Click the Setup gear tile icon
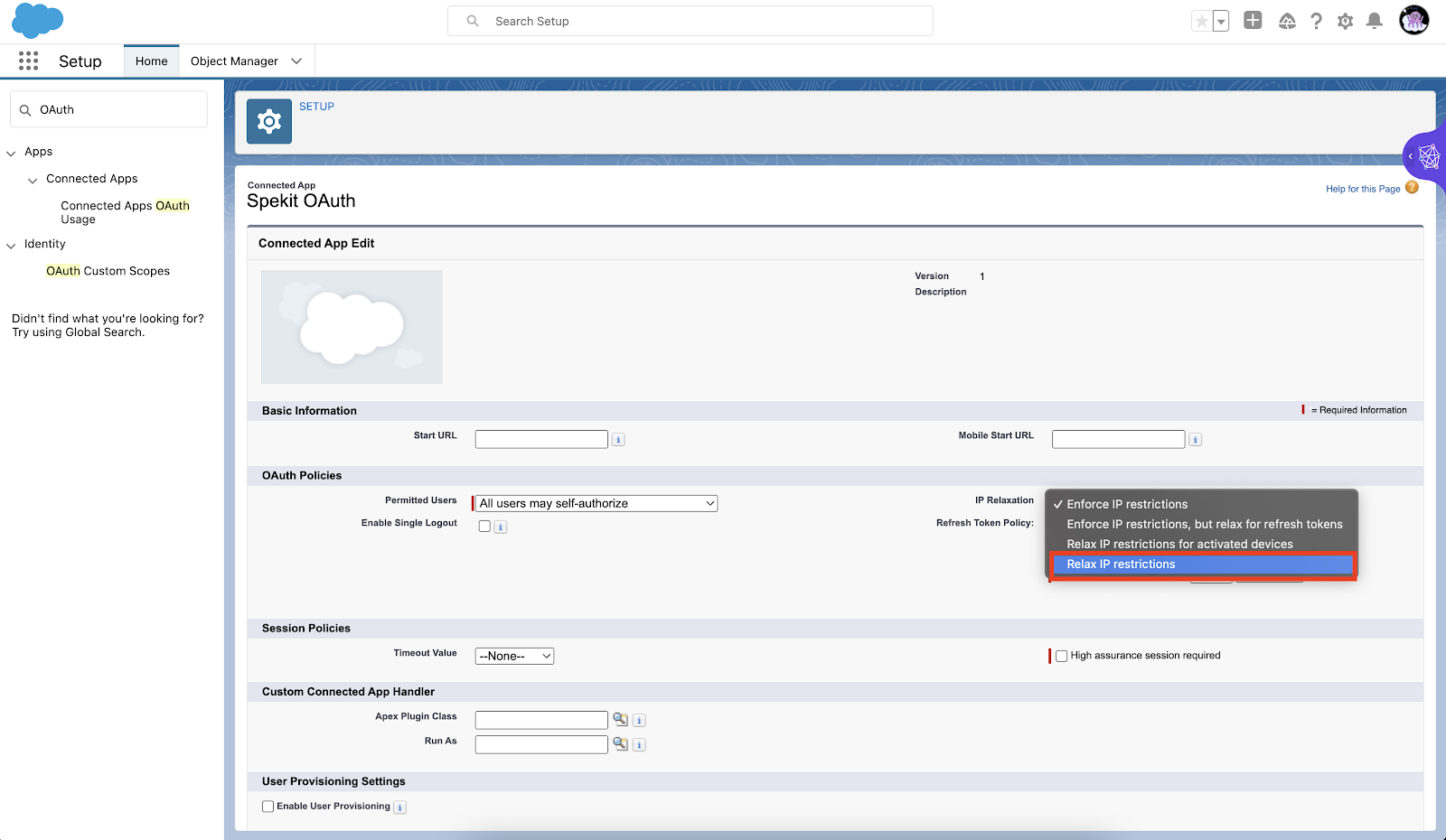 [269, 121]
